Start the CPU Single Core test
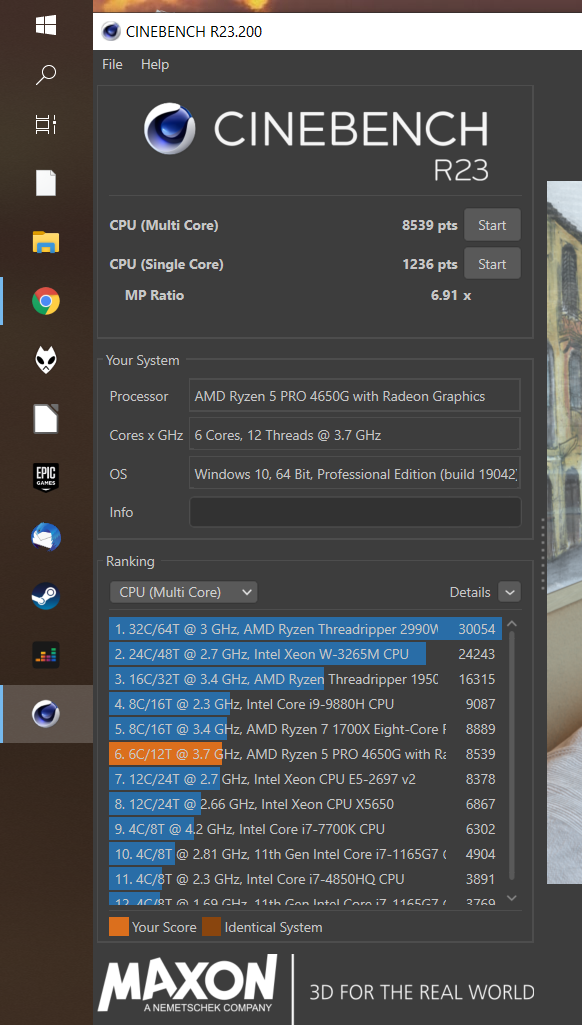The image size is (582, 1025). coord(492,264)
